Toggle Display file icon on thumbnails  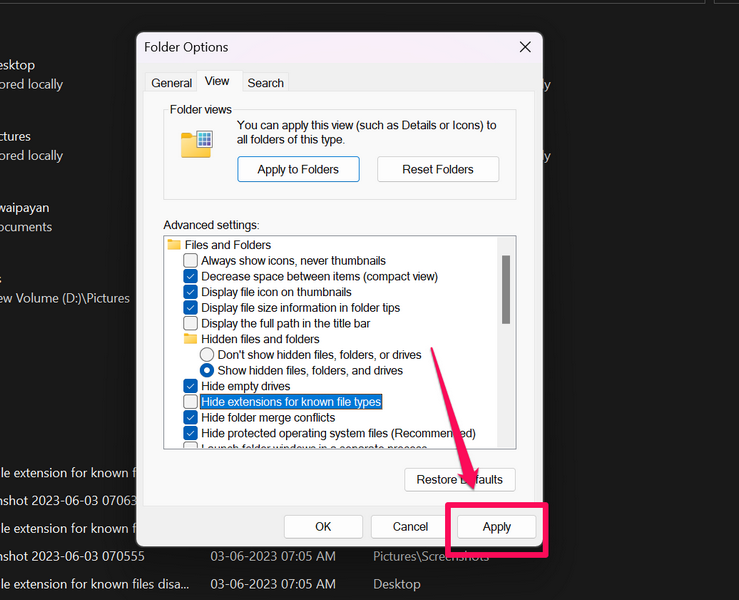191,292
